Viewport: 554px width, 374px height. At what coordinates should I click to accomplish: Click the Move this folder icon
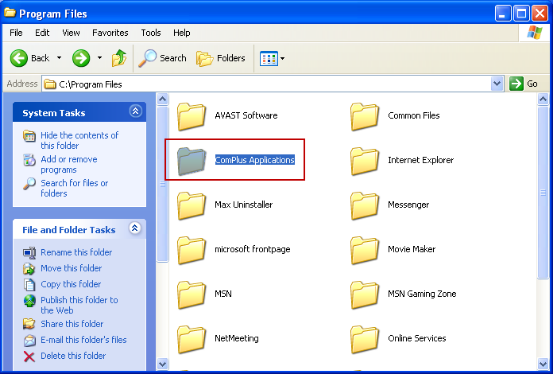click(x=29, y=269)
